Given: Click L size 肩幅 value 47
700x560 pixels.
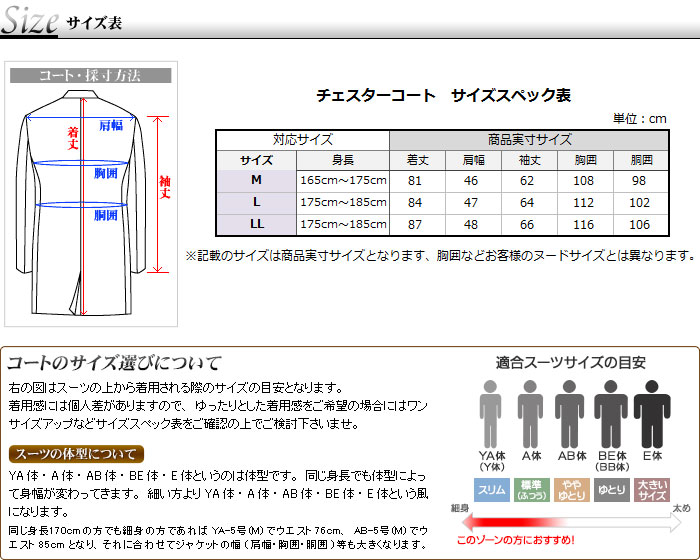Looking at the screenshot, I should (x=471, y=203).
